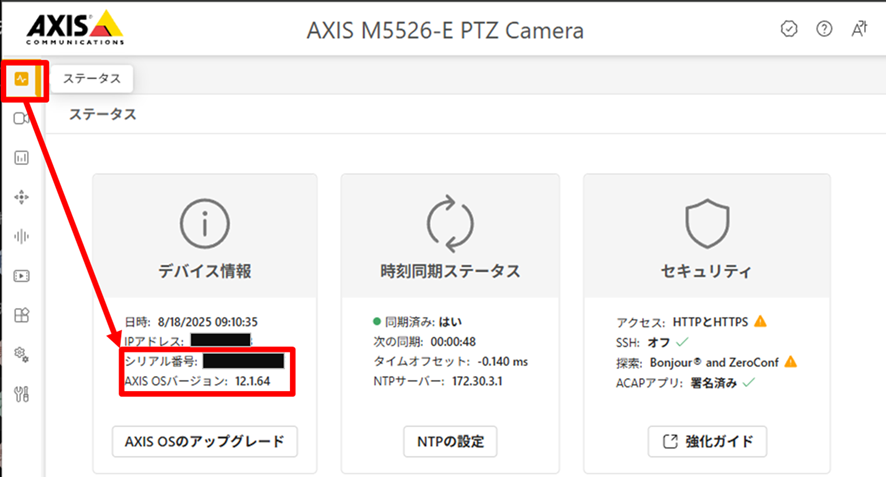Open the Status sidebar icon
Viewport: 886px width, 477px height.
click(21, 80)
